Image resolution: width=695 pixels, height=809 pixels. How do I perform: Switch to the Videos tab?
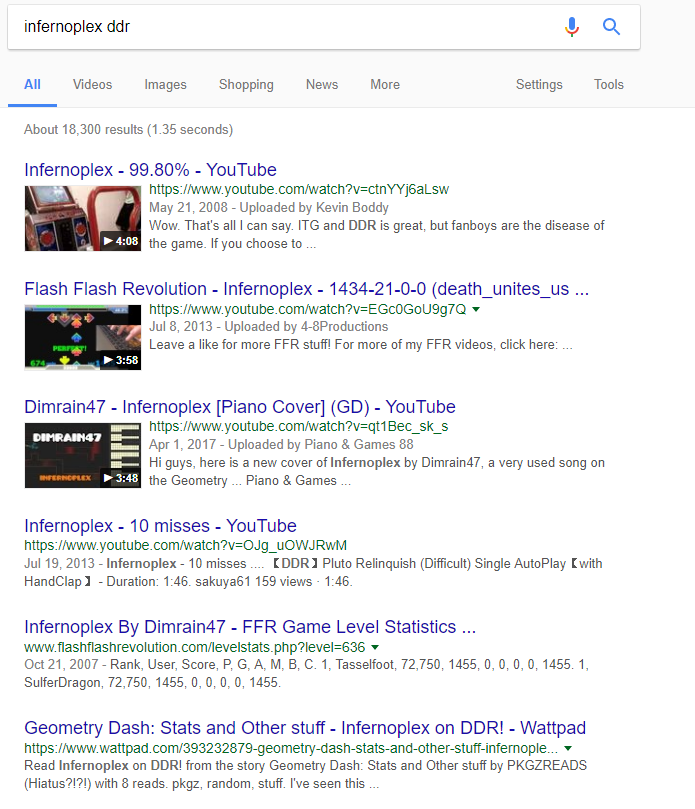[92, 85]
